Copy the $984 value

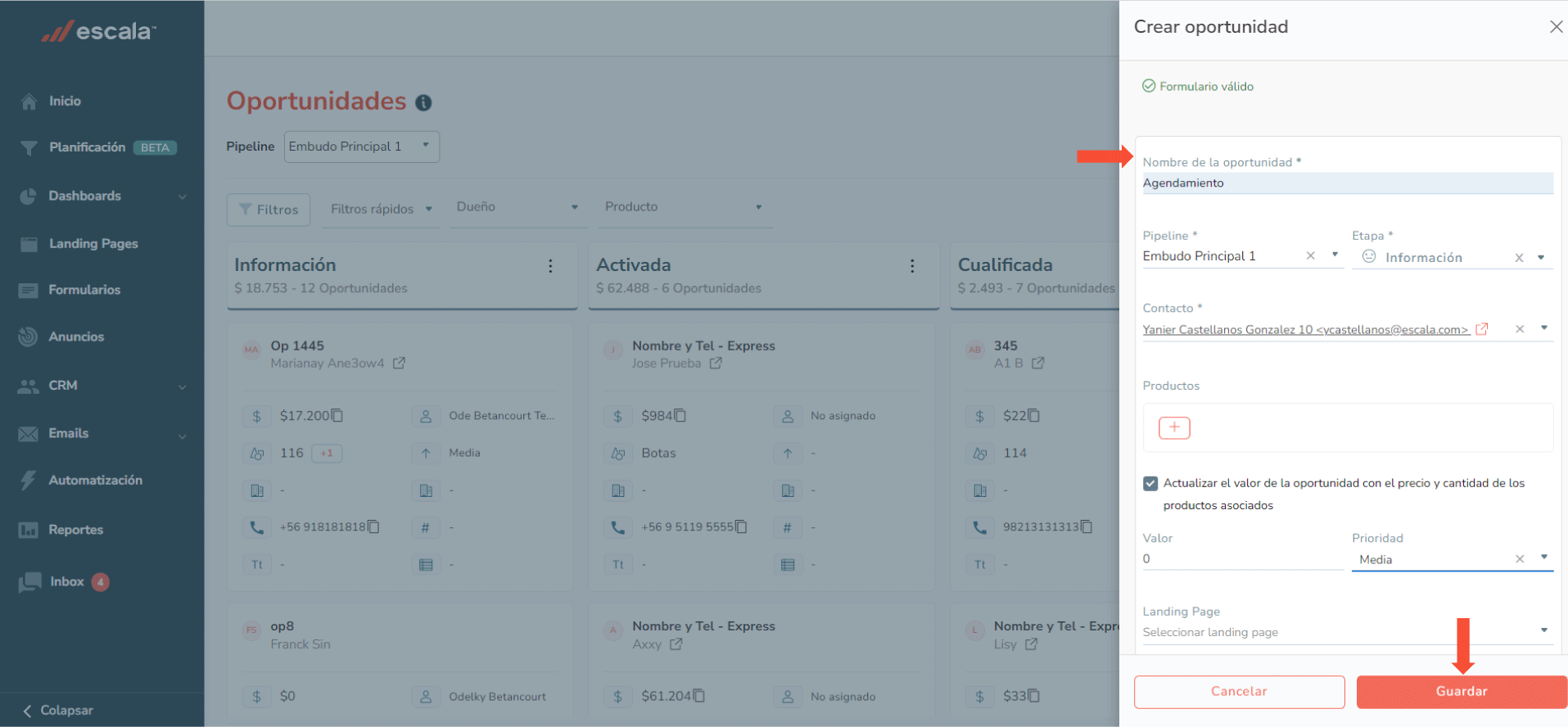(680, 416)
